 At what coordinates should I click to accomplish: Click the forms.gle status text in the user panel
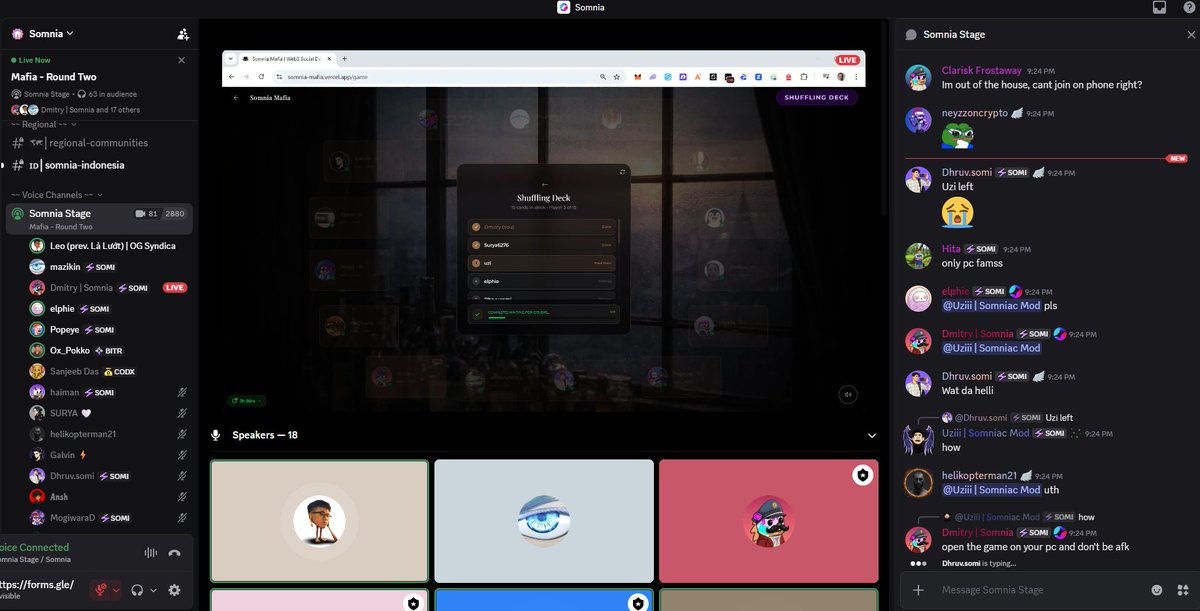point(37,585)
